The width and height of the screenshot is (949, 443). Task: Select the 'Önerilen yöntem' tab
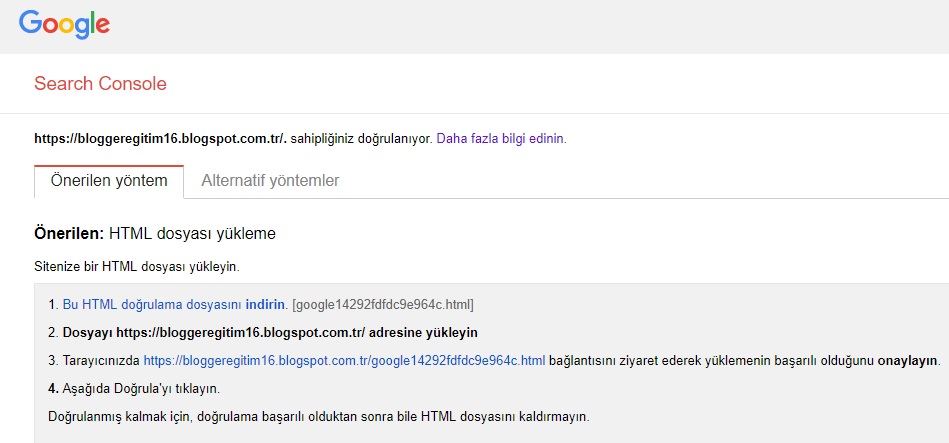(x=109, y=180)
